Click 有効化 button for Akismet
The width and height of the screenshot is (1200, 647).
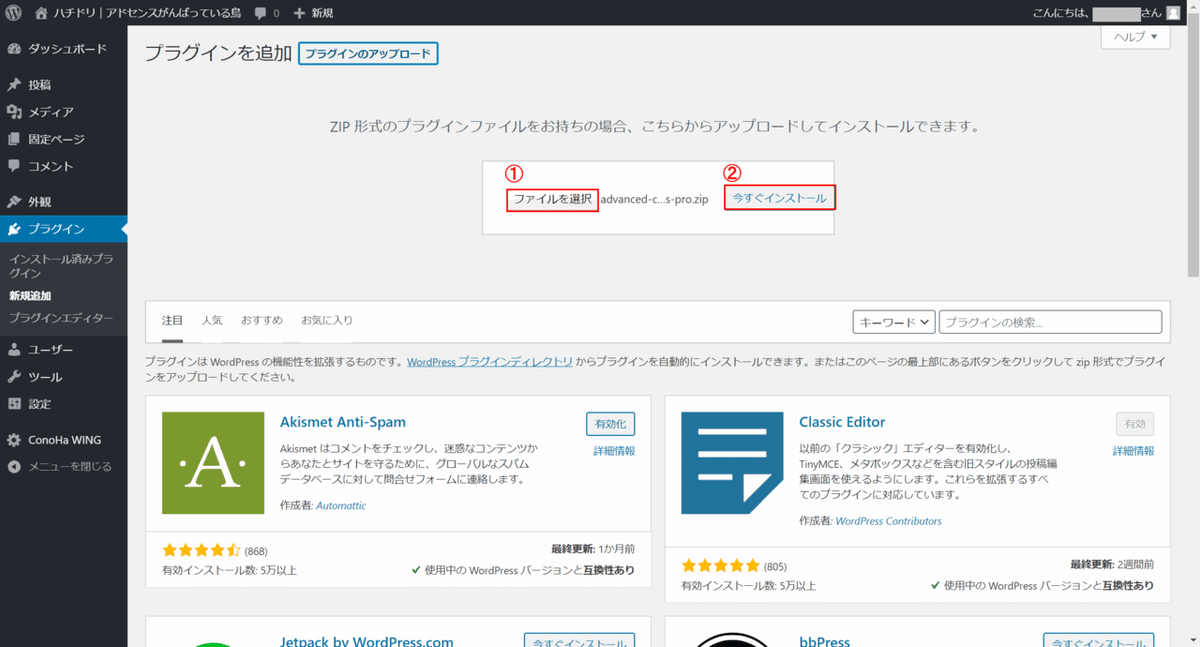[610, 424]
